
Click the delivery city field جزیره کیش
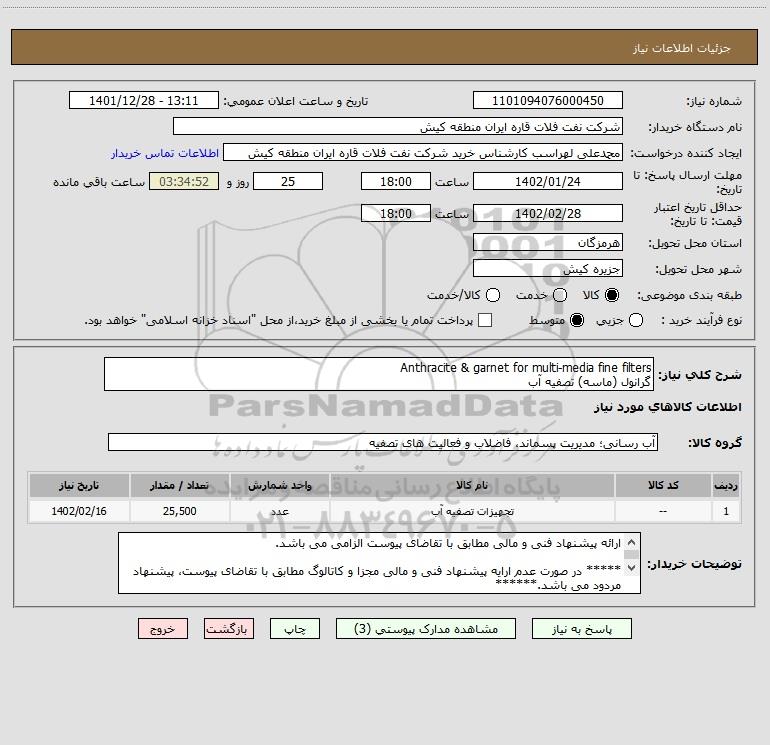coord(548,269)
